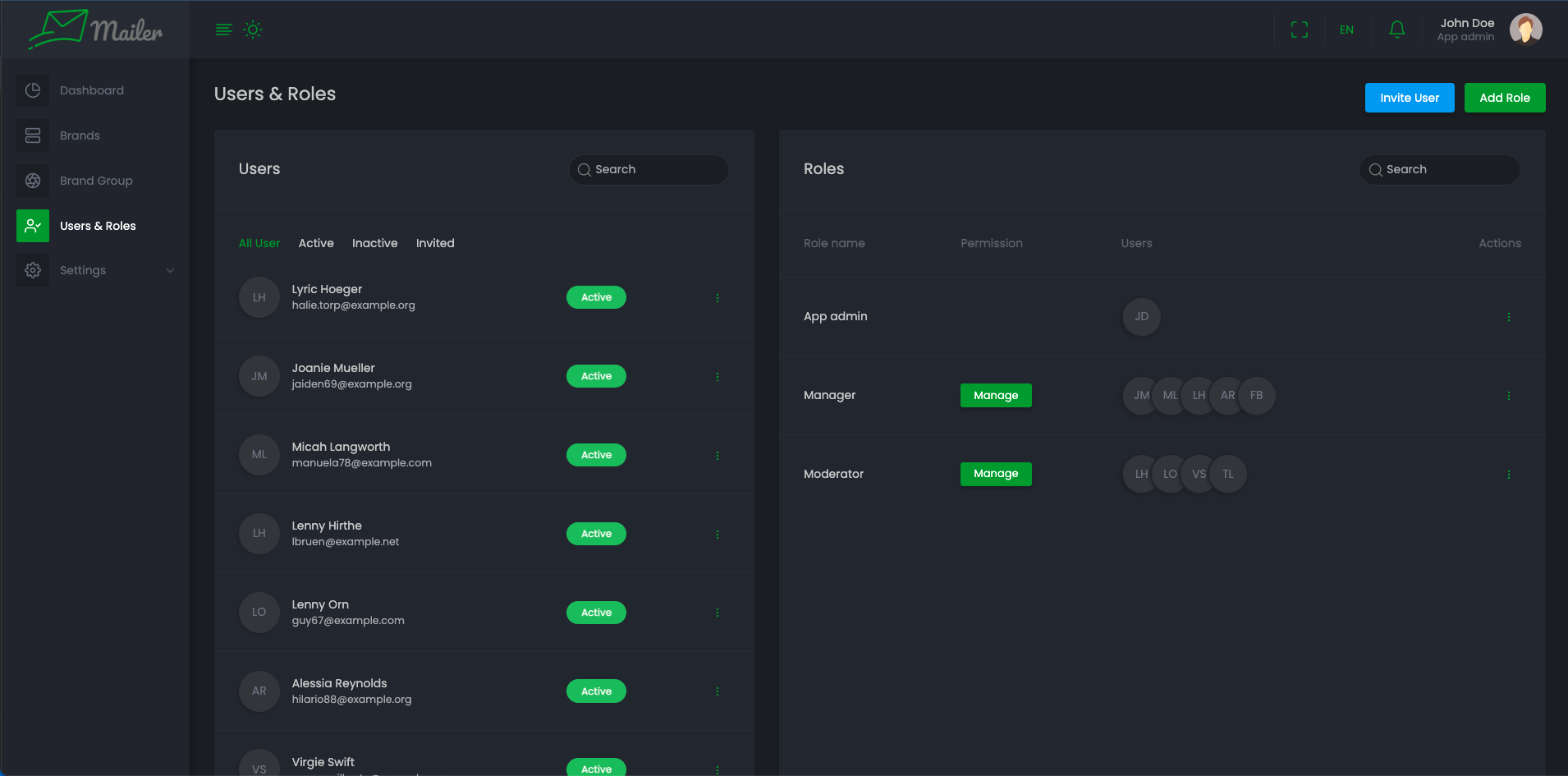The height and width of the screenshot is (776, 1568).
Task: Click the FB user avatar in Manager row
Action: 1256,395
